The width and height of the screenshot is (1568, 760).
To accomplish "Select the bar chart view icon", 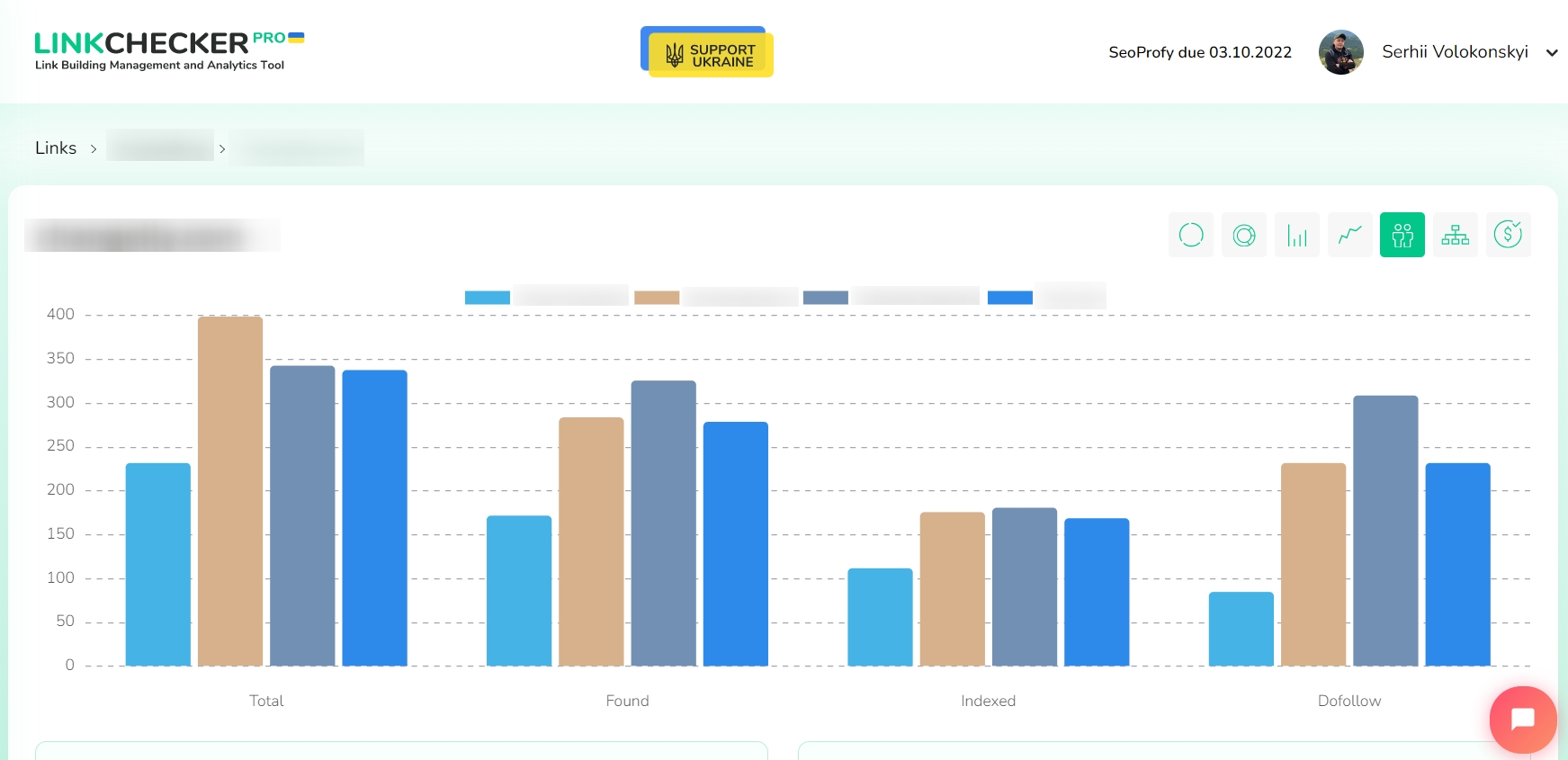I will coord(1296,235).
